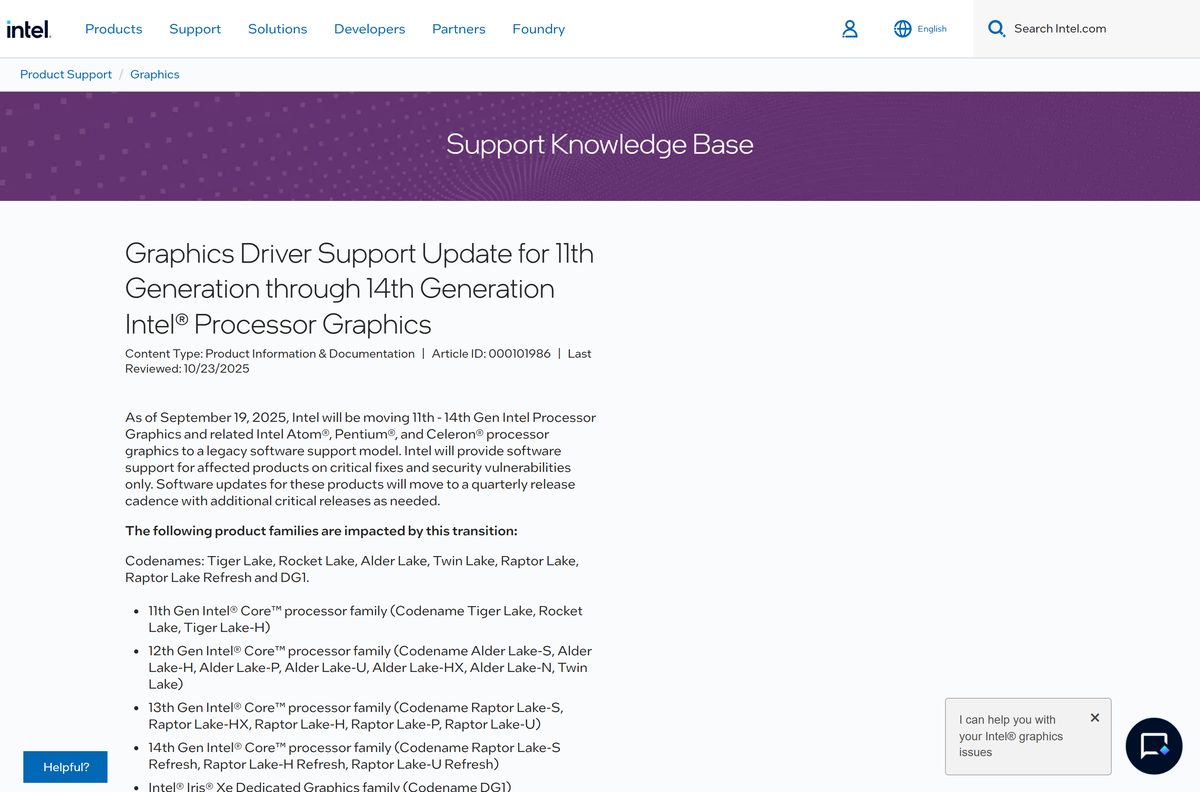Image resolution: width=1200 pixels, height=792 pixels.
Task: Click the 12th Gen Intel Core bullet item
Action: (x=370, y=667)
